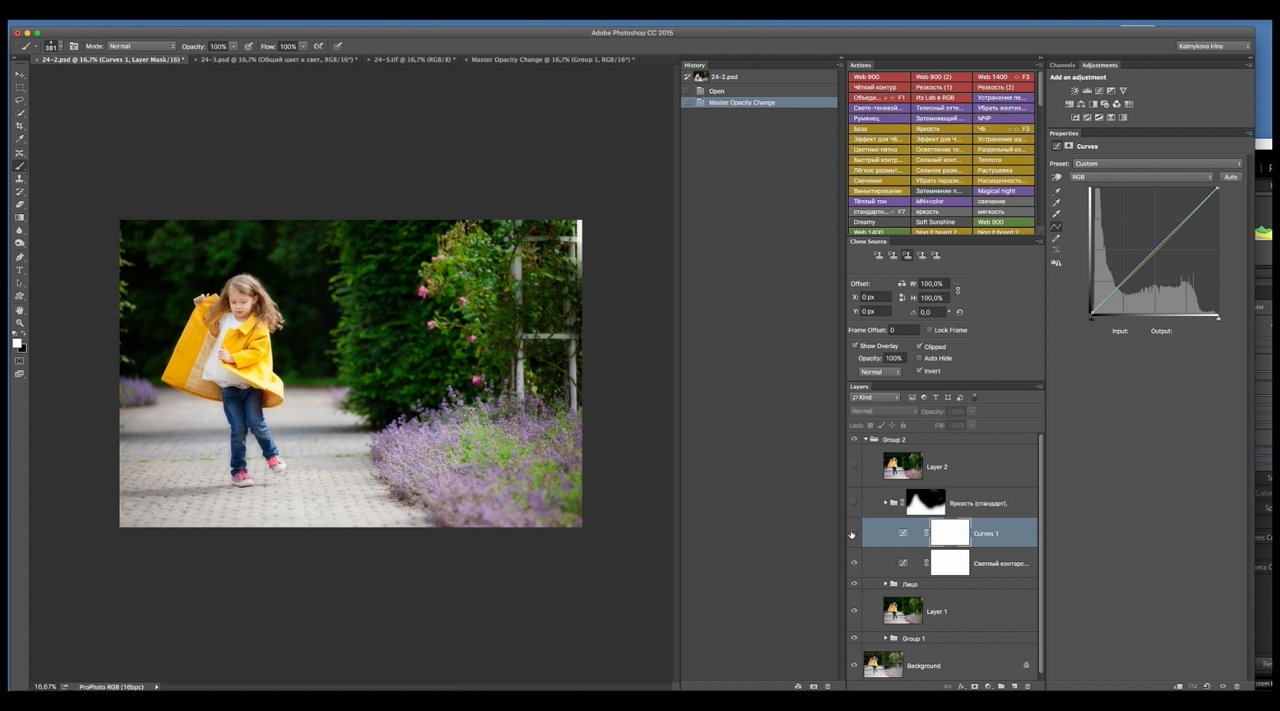Click Brightness/Contrast adjustment icon

1075,90
